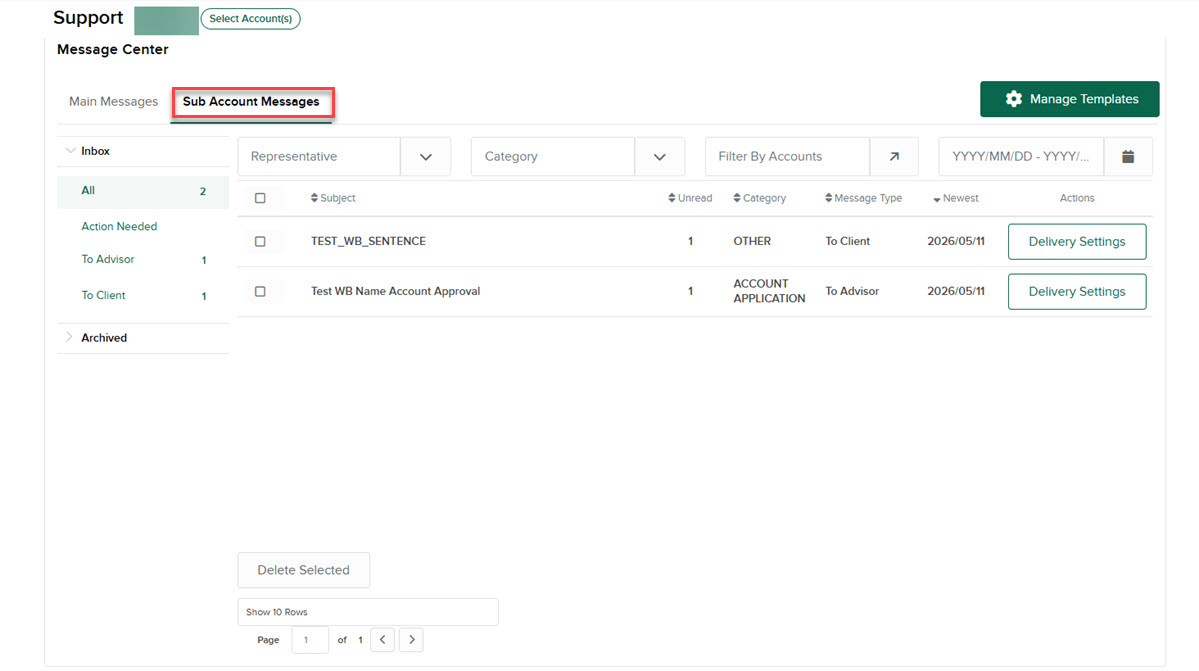The width and height of the screenshot is (1199, 671).
Task: Select the To Advisor filter
Action: 108,259
